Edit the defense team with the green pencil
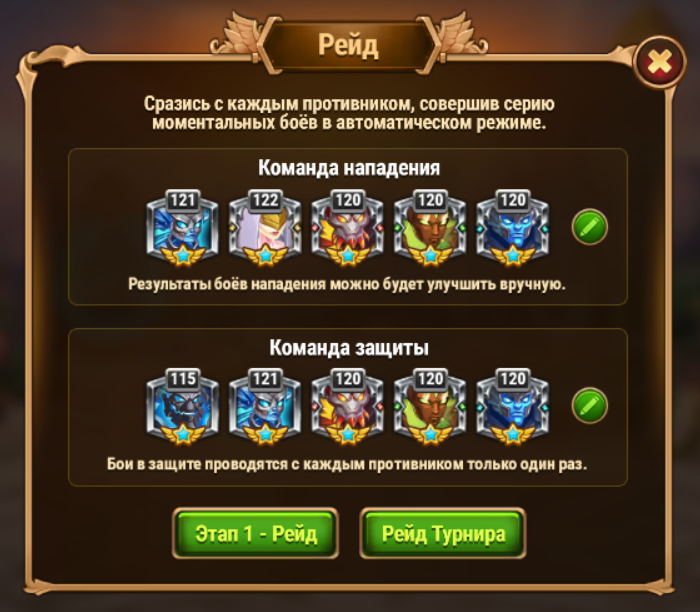Image resolution: width=700 pixels, height=612 pixels. pyautogui.click(x=589, y=405)
